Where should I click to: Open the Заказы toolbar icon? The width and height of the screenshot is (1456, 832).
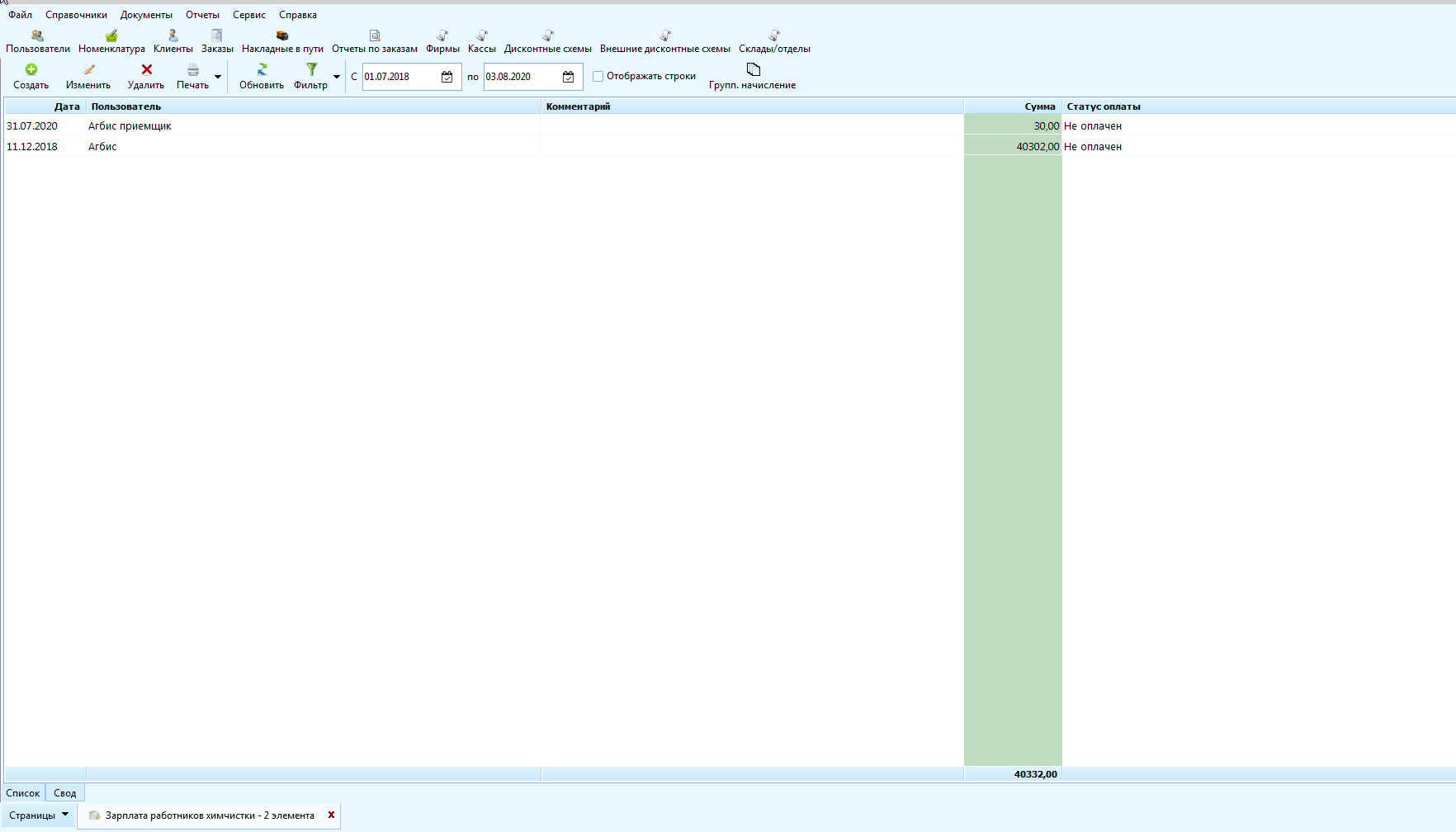[217, 35]
